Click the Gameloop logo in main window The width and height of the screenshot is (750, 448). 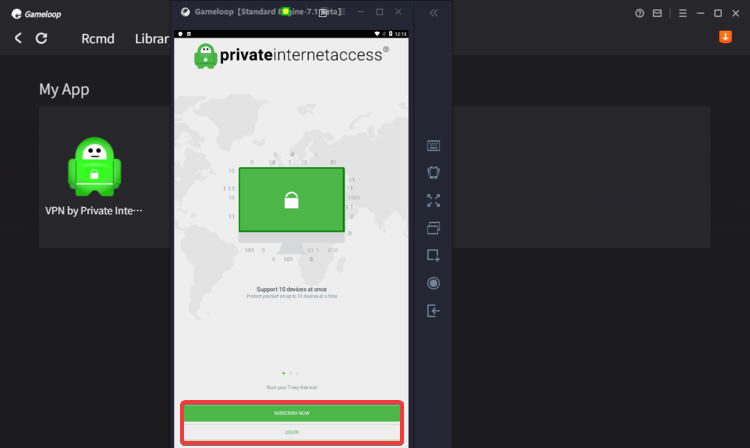tap(36, 14)
